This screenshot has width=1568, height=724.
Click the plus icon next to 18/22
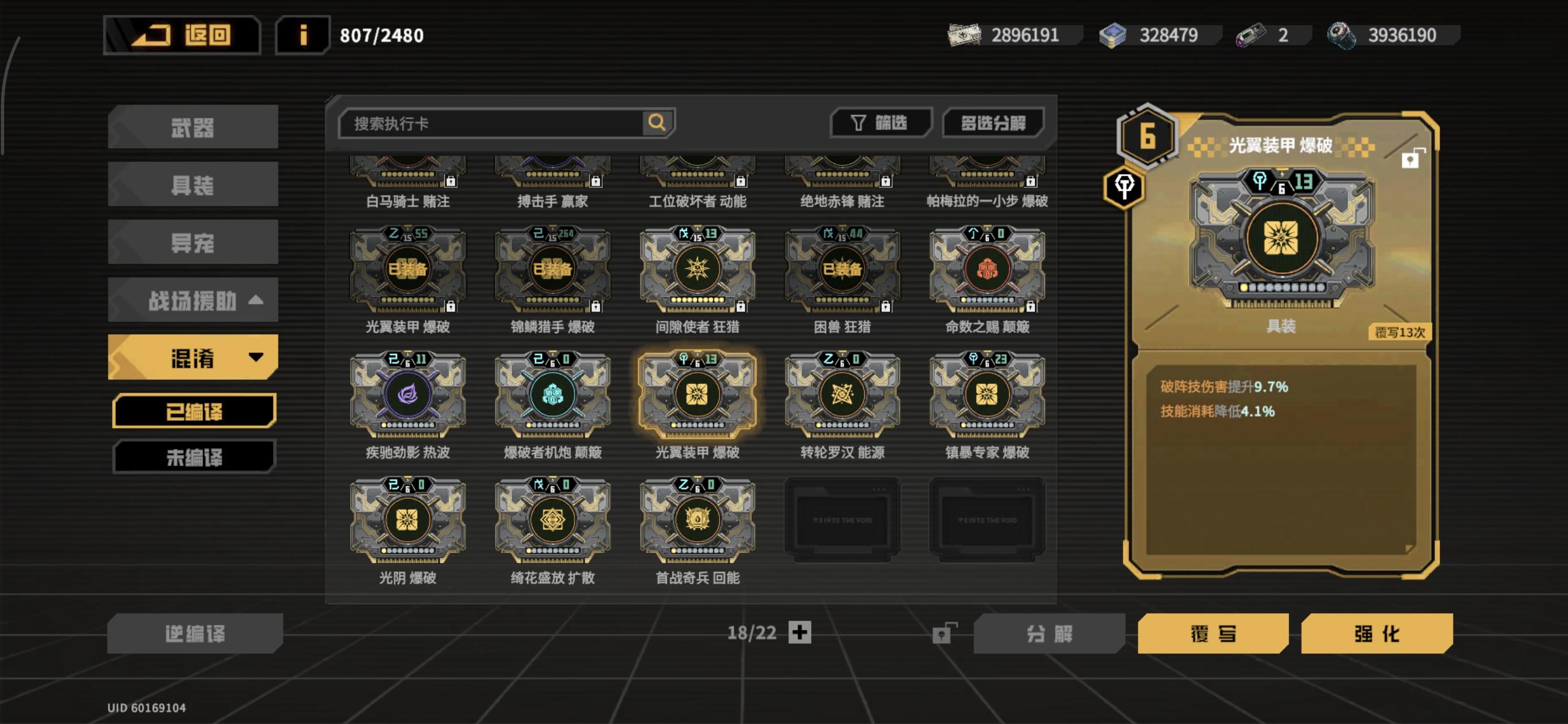[x=799, y=632]
